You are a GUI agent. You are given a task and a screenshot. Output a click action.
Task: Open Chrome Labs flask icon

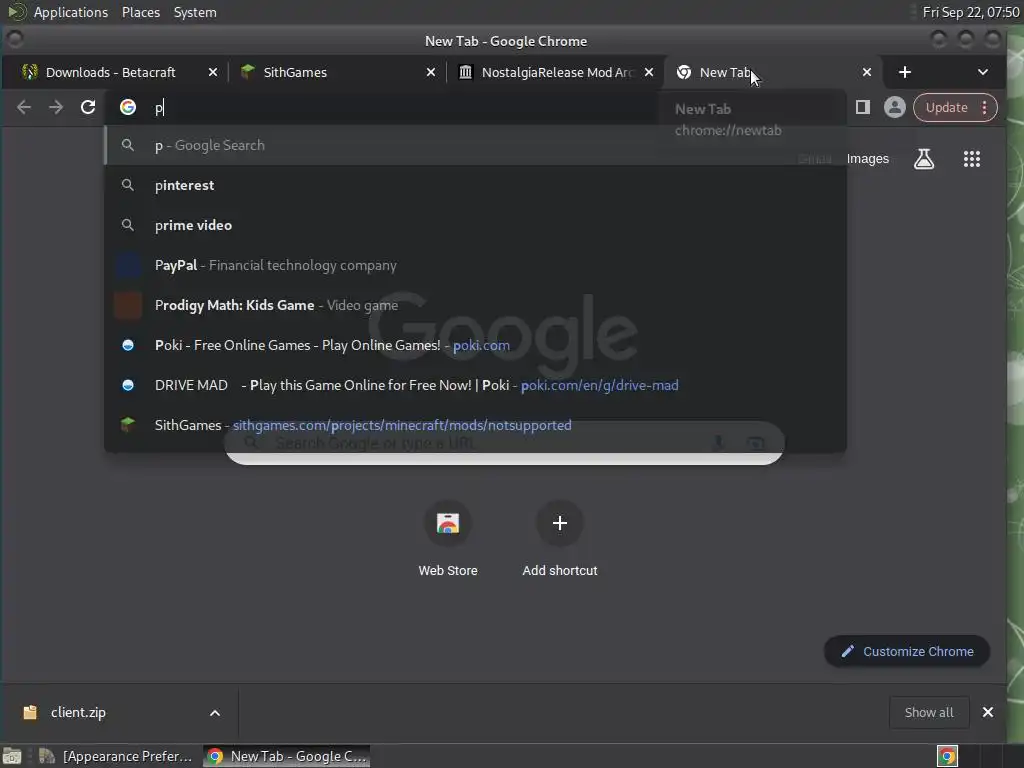(x=923, y=159)
